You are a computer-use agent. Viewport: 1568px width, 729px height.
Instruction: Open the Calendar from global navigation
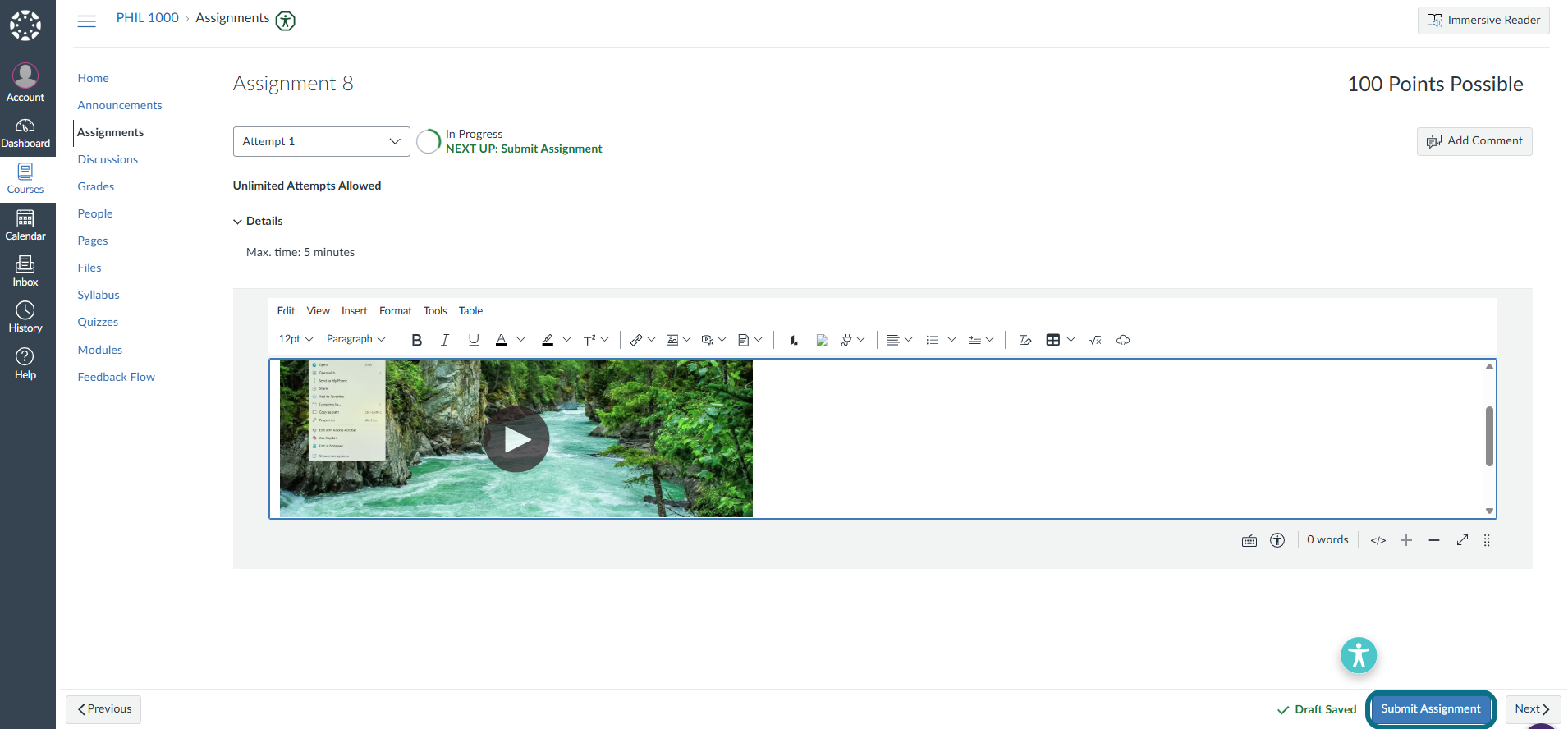(25, 225)
